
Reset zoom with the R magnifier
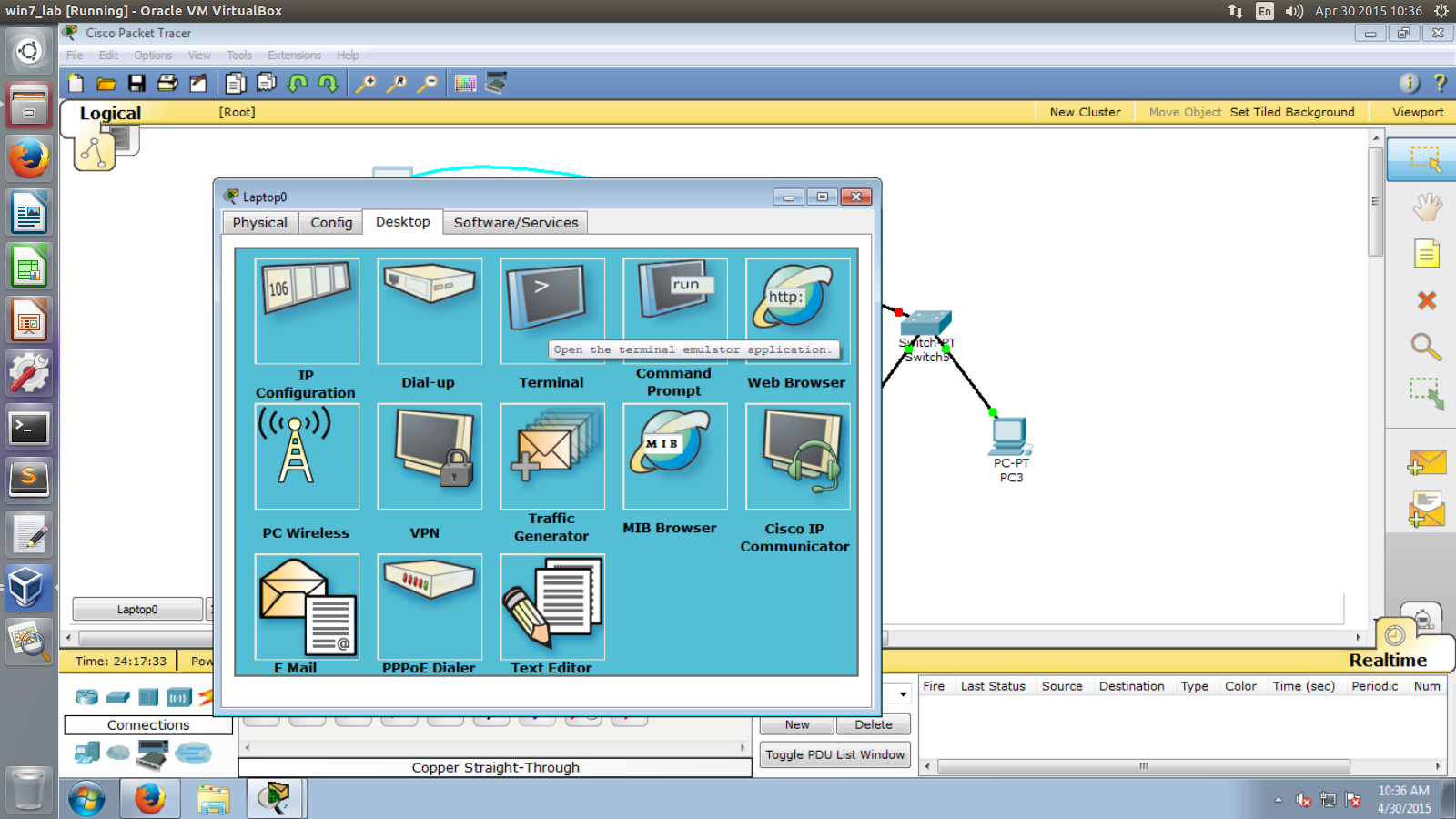pos(397,84)
